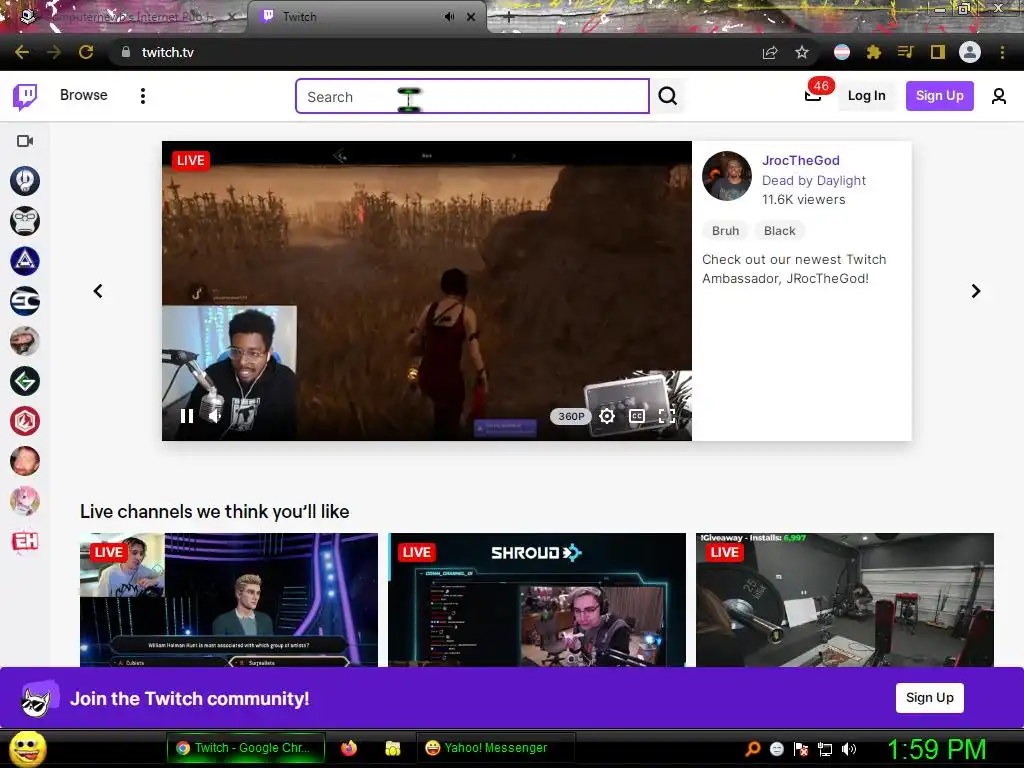This screenshot has width=1024, height=768.
Task: Go back in browser history
Action: 22,52
